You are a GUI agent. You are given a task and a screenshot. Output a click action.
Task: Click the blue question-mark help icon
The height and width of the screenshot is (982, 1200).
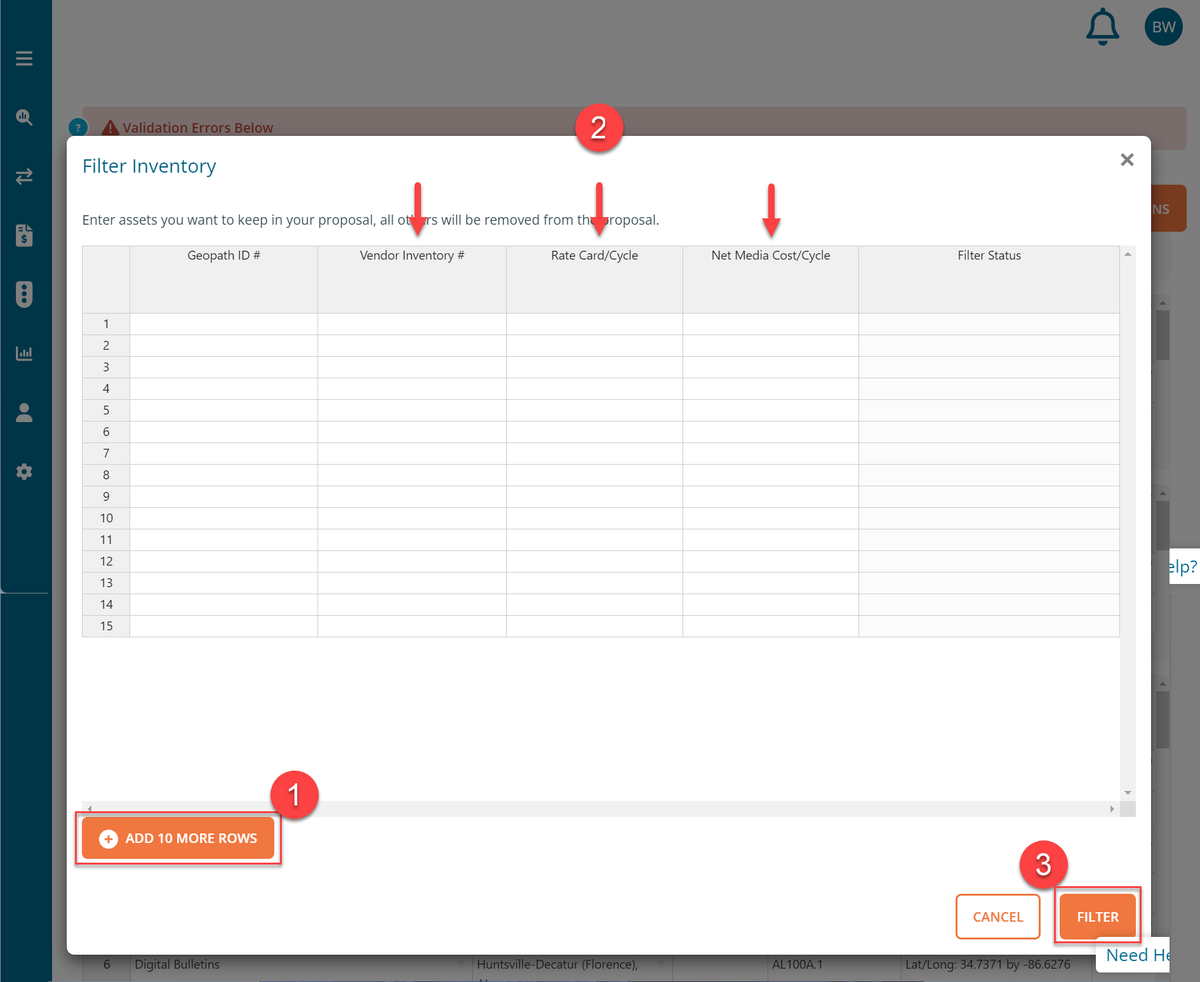(78, 127)
